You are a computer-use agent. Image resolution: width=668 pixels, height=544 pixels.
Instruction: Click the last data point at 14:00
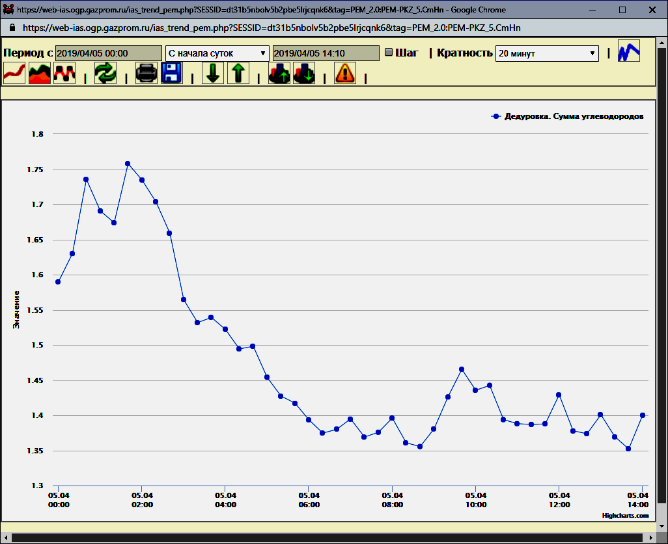coord(642,415)
